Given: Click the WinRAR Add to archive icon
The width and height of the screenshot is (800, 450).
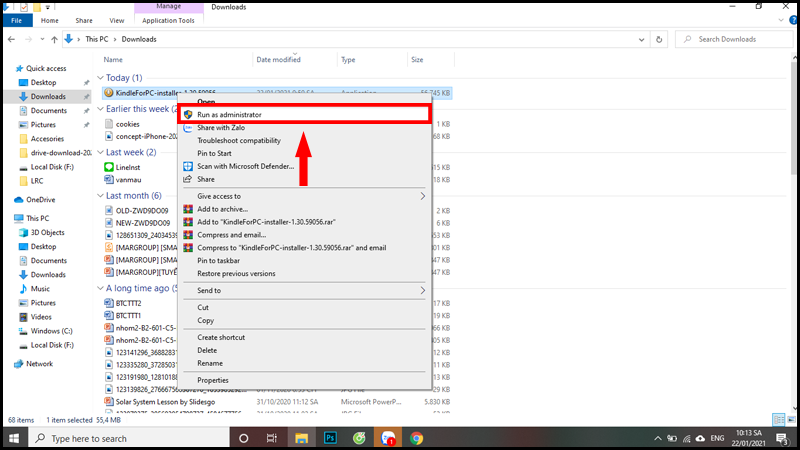Looking at the screenshot, I should point(188,209).
